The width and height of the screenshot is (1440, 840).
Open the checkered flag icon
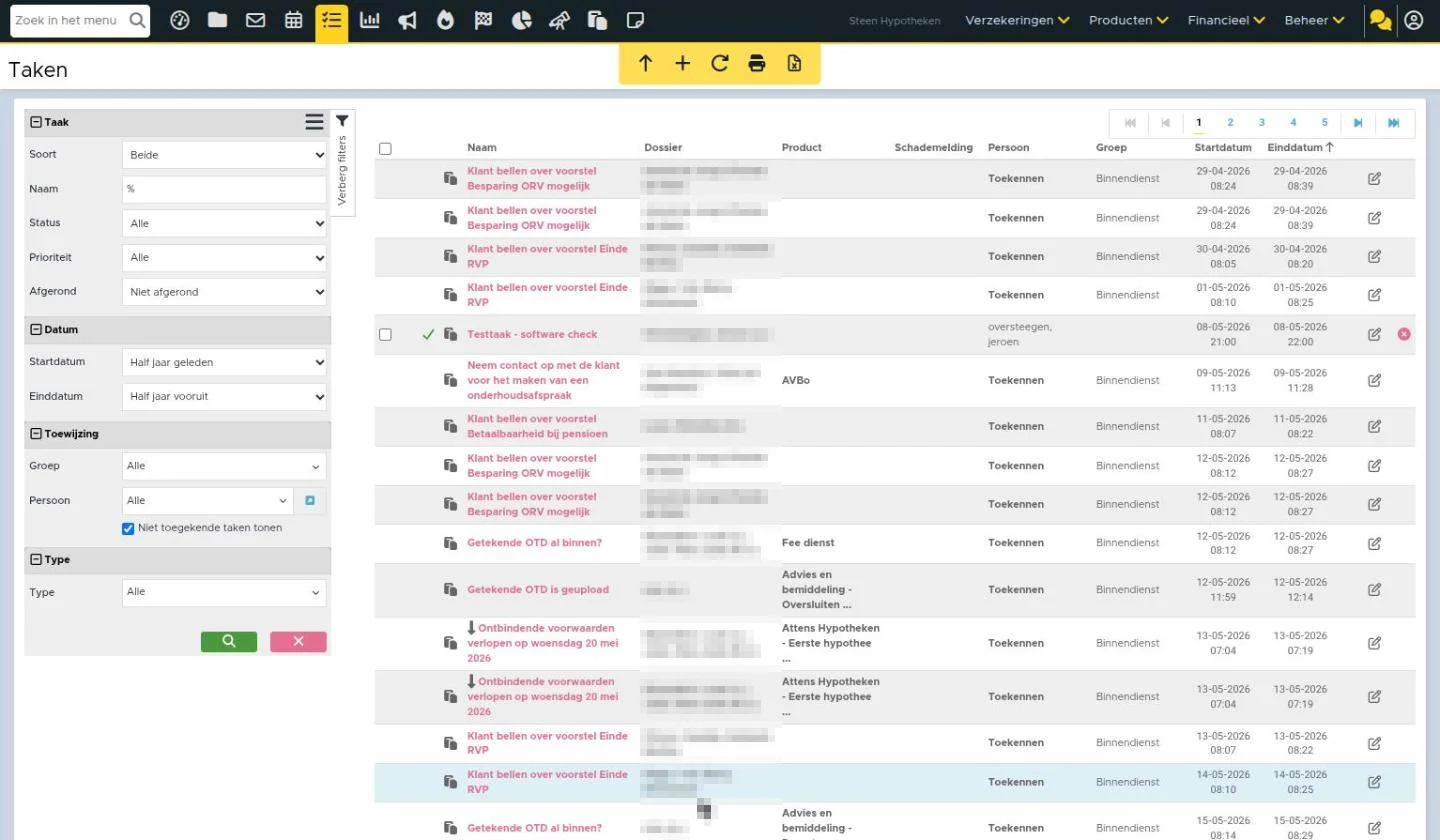[x=483, y=20]
